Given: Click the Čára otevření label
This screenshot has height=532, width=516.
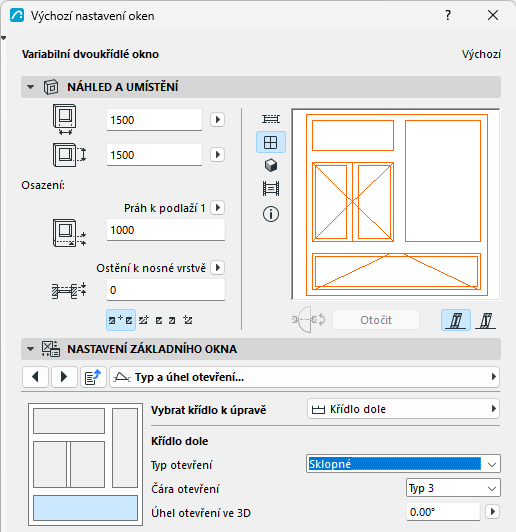Looking at the screenshot, I should coord(185,489).
